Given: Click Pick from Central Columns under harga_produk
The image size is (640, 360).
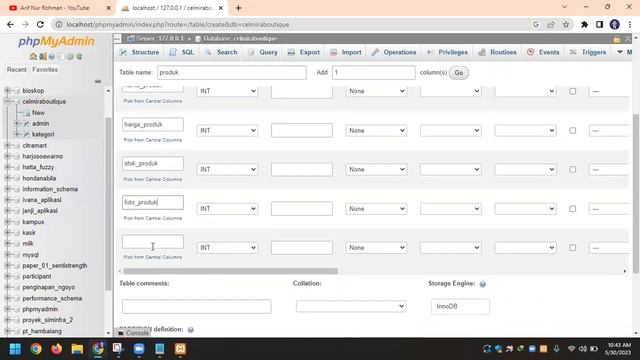Looking at the screenshot, I should (x=153, y=140).
